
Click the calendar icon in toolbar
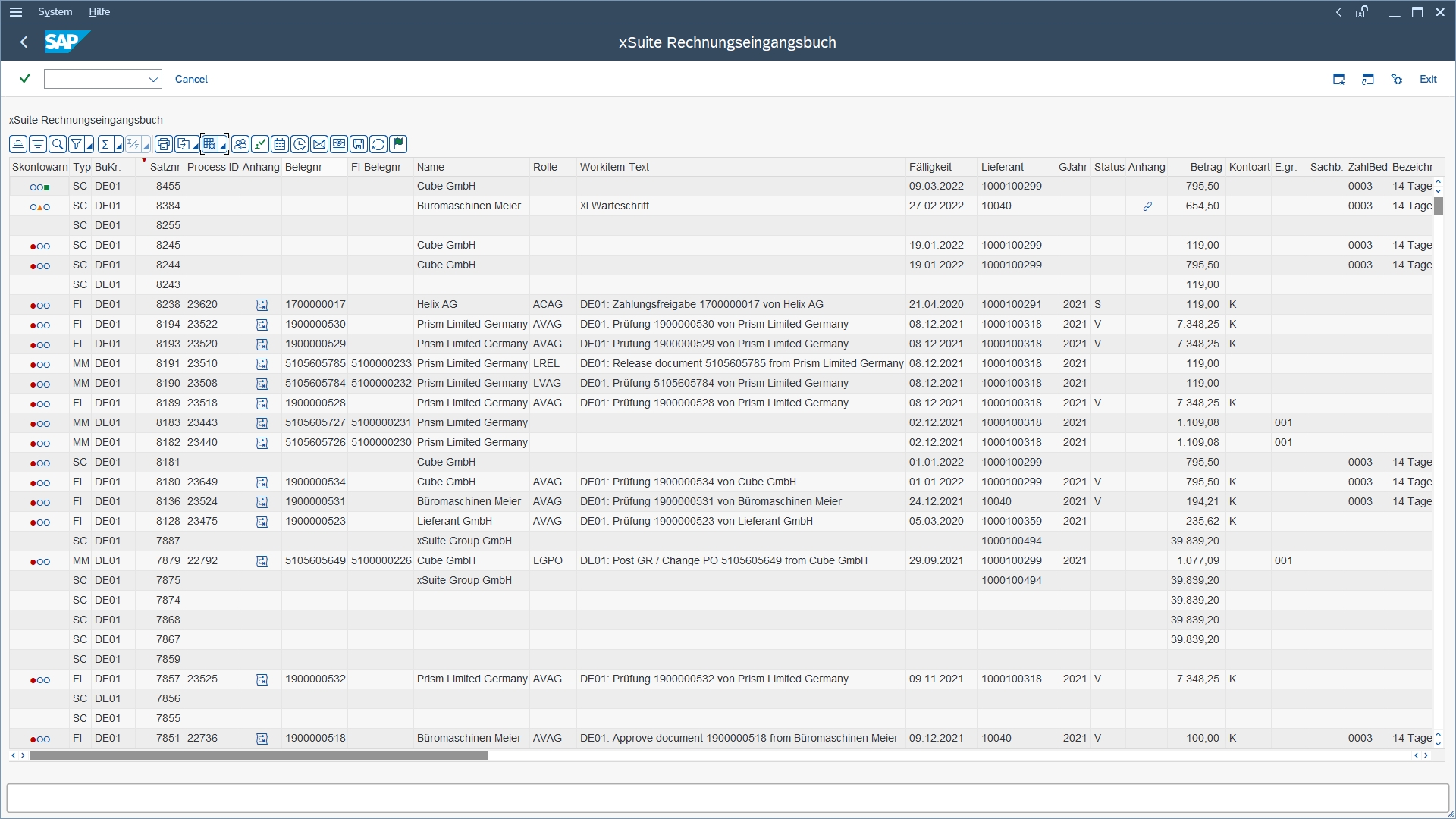point(280,144)
